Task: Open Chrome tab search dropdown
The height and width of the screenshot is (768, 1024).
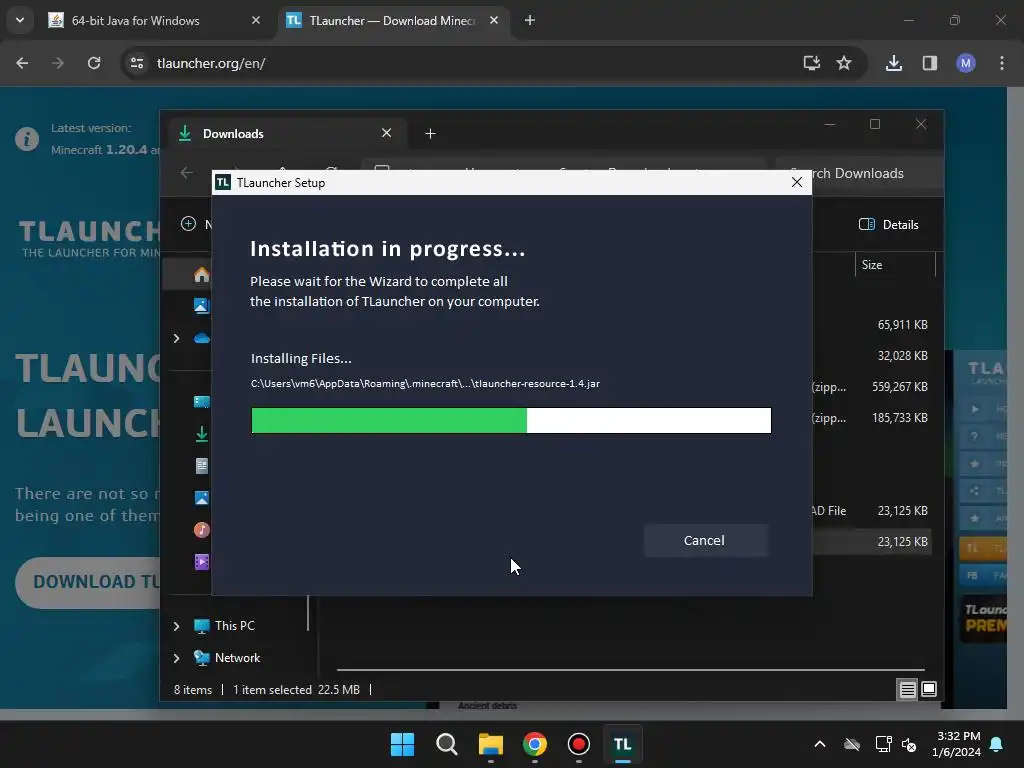Action: 20,20
